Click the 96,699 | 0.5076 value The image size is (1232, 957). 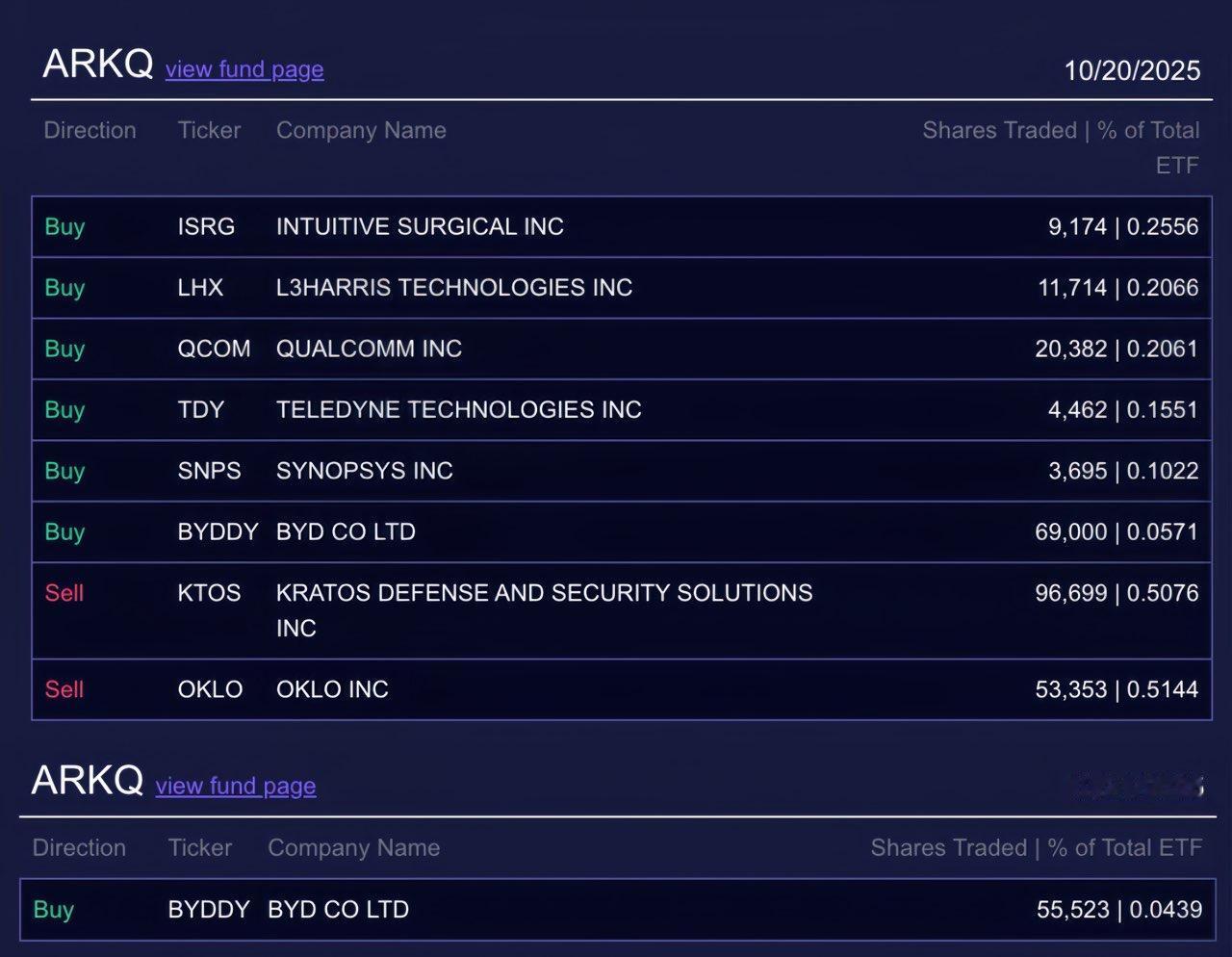[1116, 592]
